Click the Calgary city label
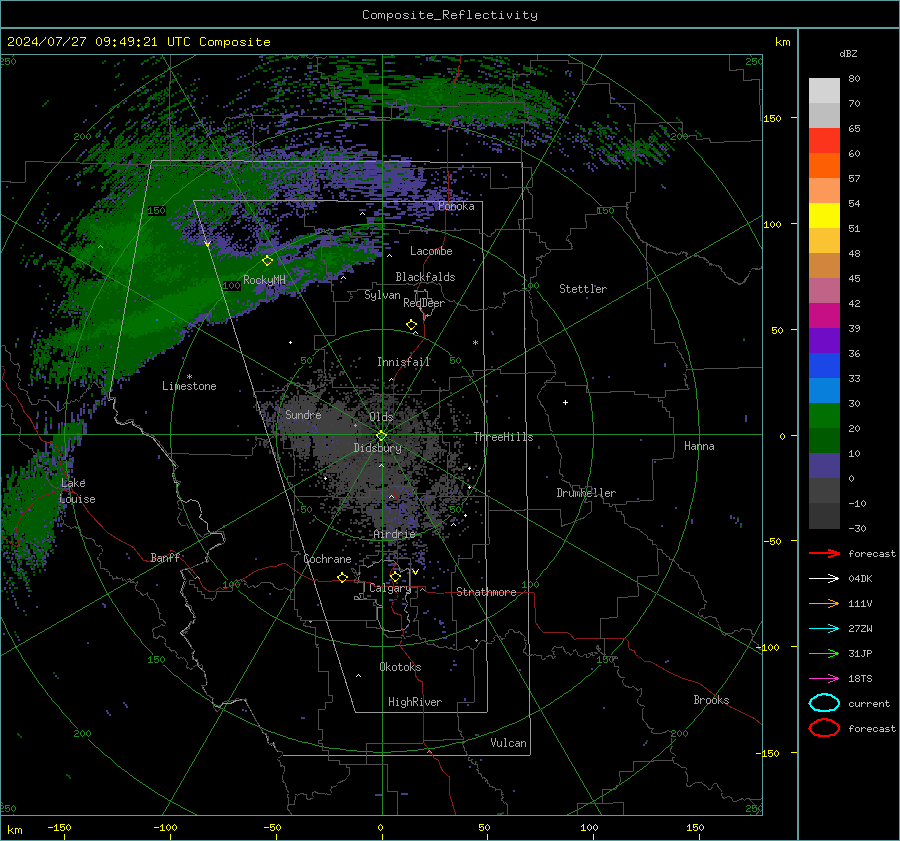Viewport: 900px width, 841px height. [x=390, y=588]
